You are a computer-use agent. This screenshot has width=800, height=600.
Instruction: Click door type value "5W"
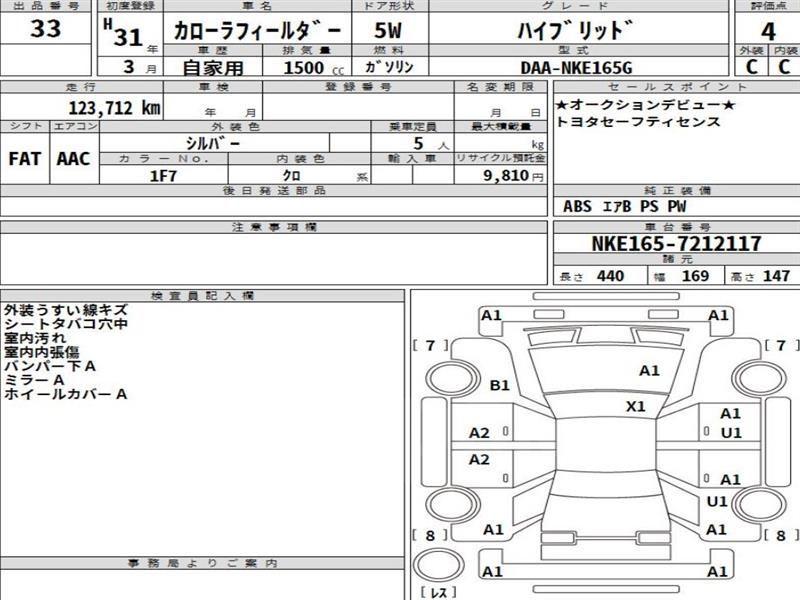388,30
